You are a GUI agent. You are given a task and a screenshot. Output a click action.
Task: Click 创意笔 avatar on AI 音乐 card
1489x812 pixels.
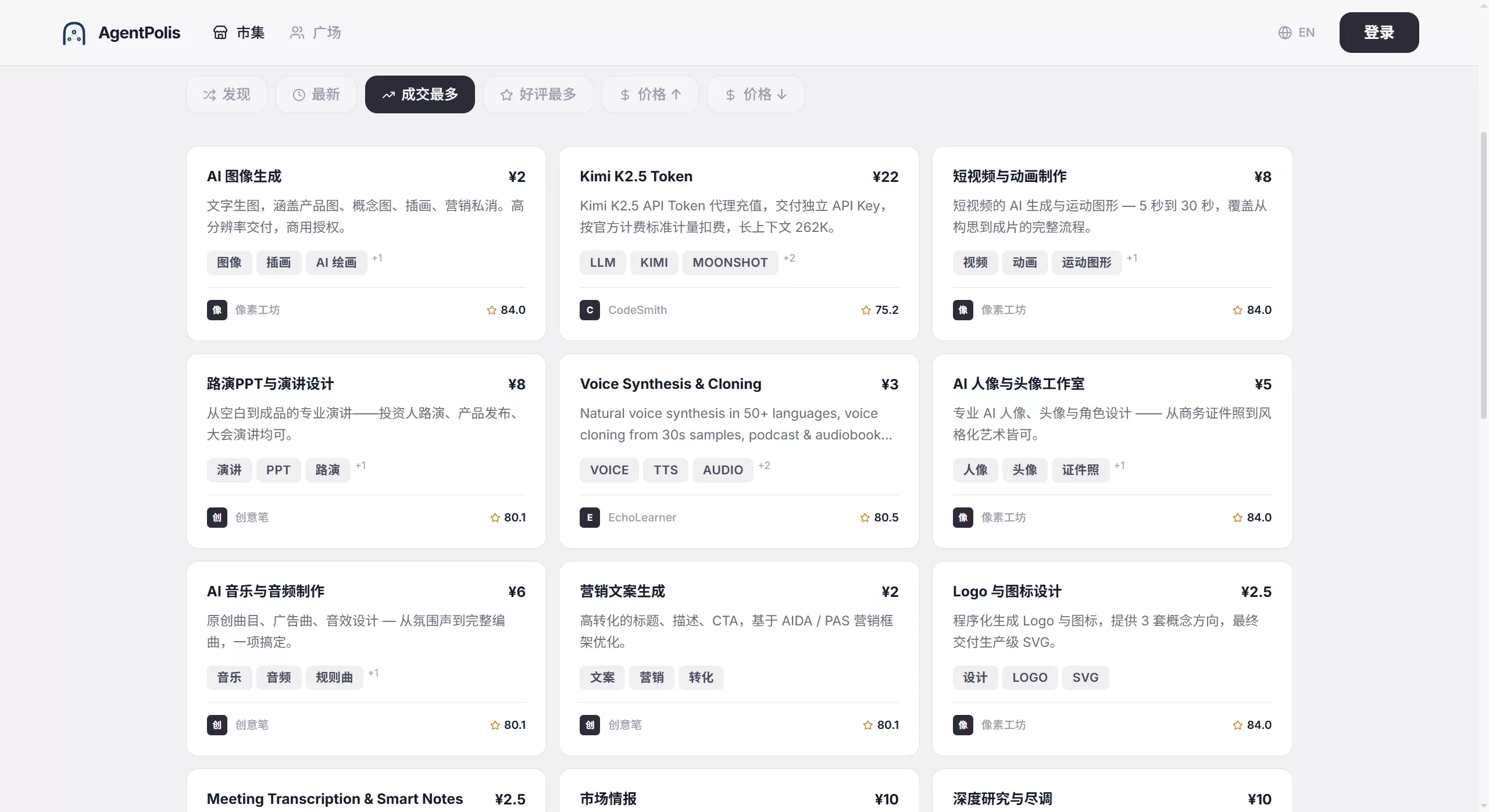pyautogui.click(x=217, y=725)
